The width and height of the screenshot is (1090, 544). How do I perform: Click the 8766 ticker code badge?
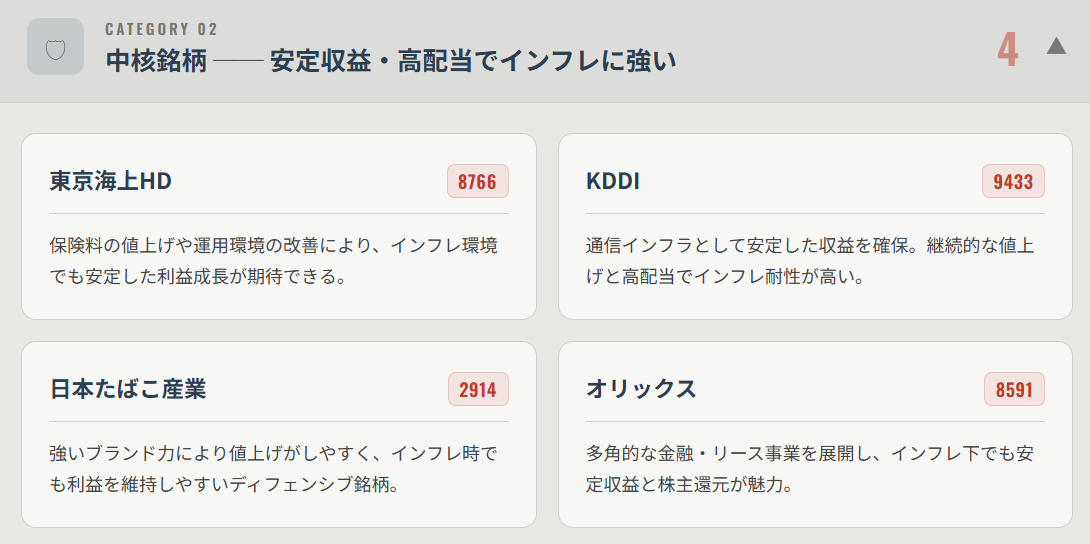(478, 182)
